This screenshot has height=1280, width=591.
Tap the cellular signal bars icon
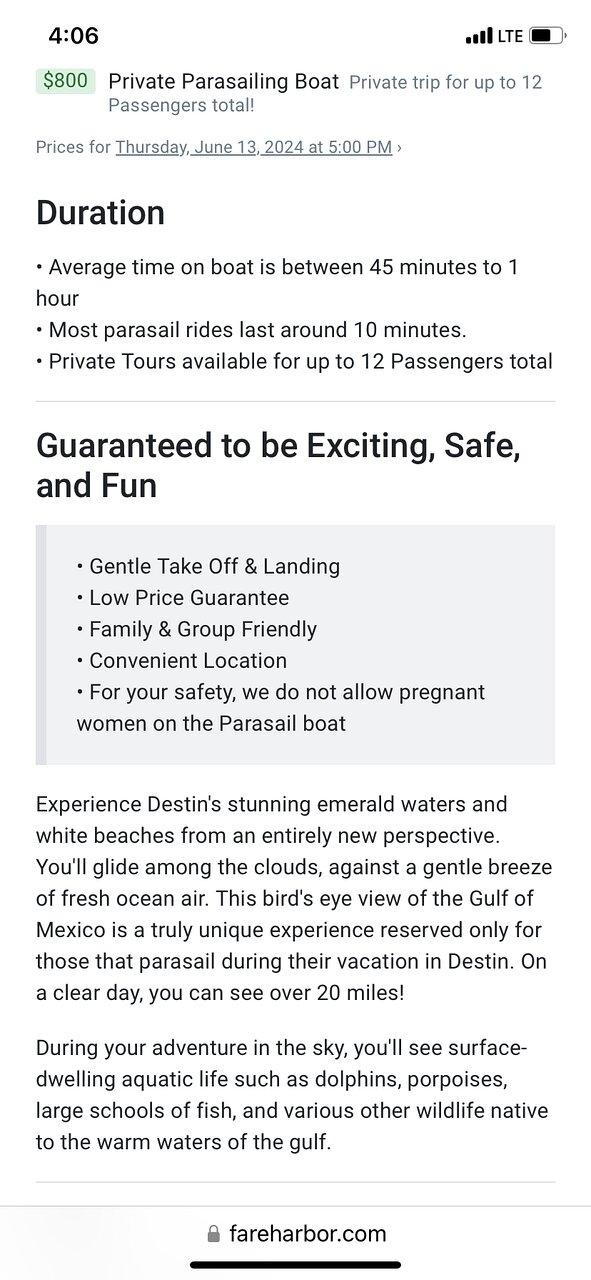point(479,37)
